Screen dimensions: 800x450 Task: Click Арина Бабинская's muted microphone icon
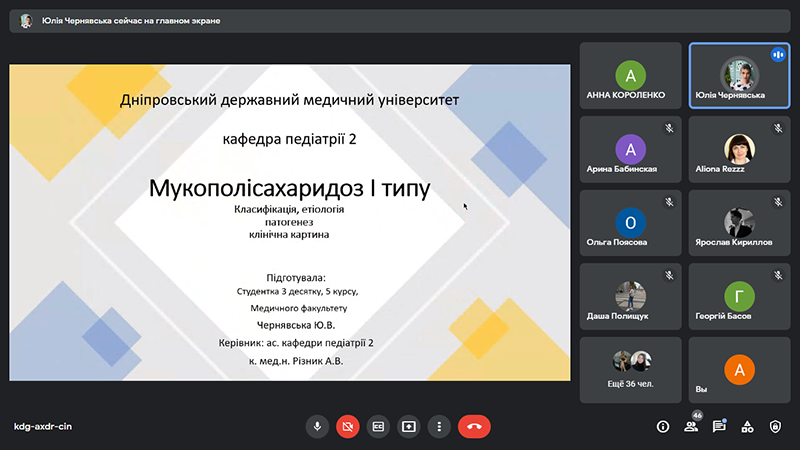668,128
